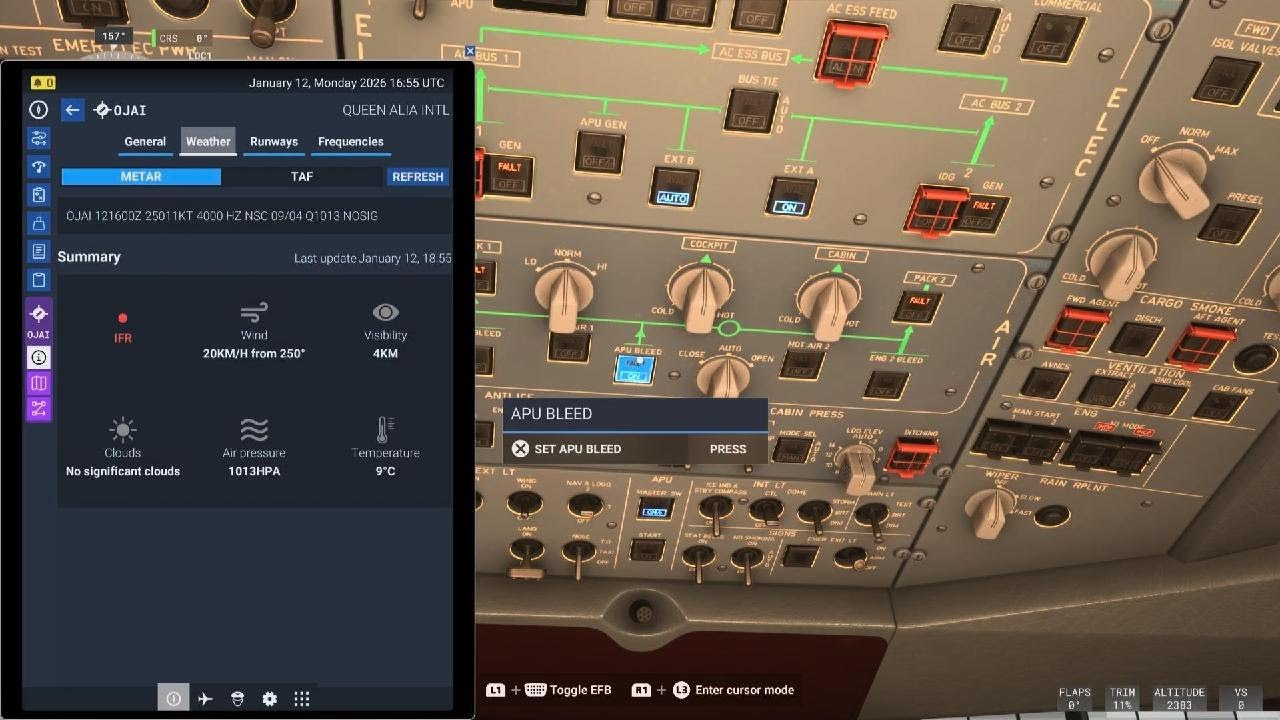Switch to the Runways tab
Screen dimensions: 1280x720
274,142
